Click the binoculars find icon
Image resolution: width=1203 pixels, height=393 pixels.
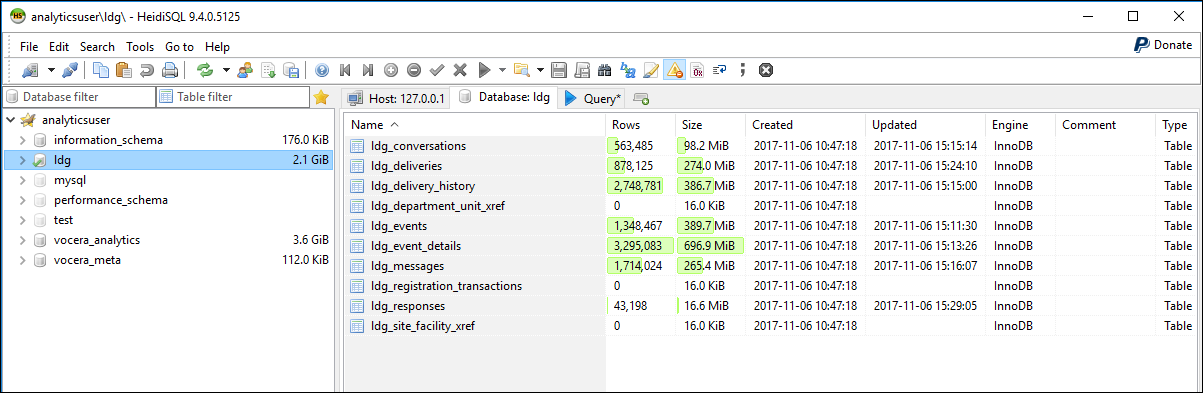tap(604, 70)
